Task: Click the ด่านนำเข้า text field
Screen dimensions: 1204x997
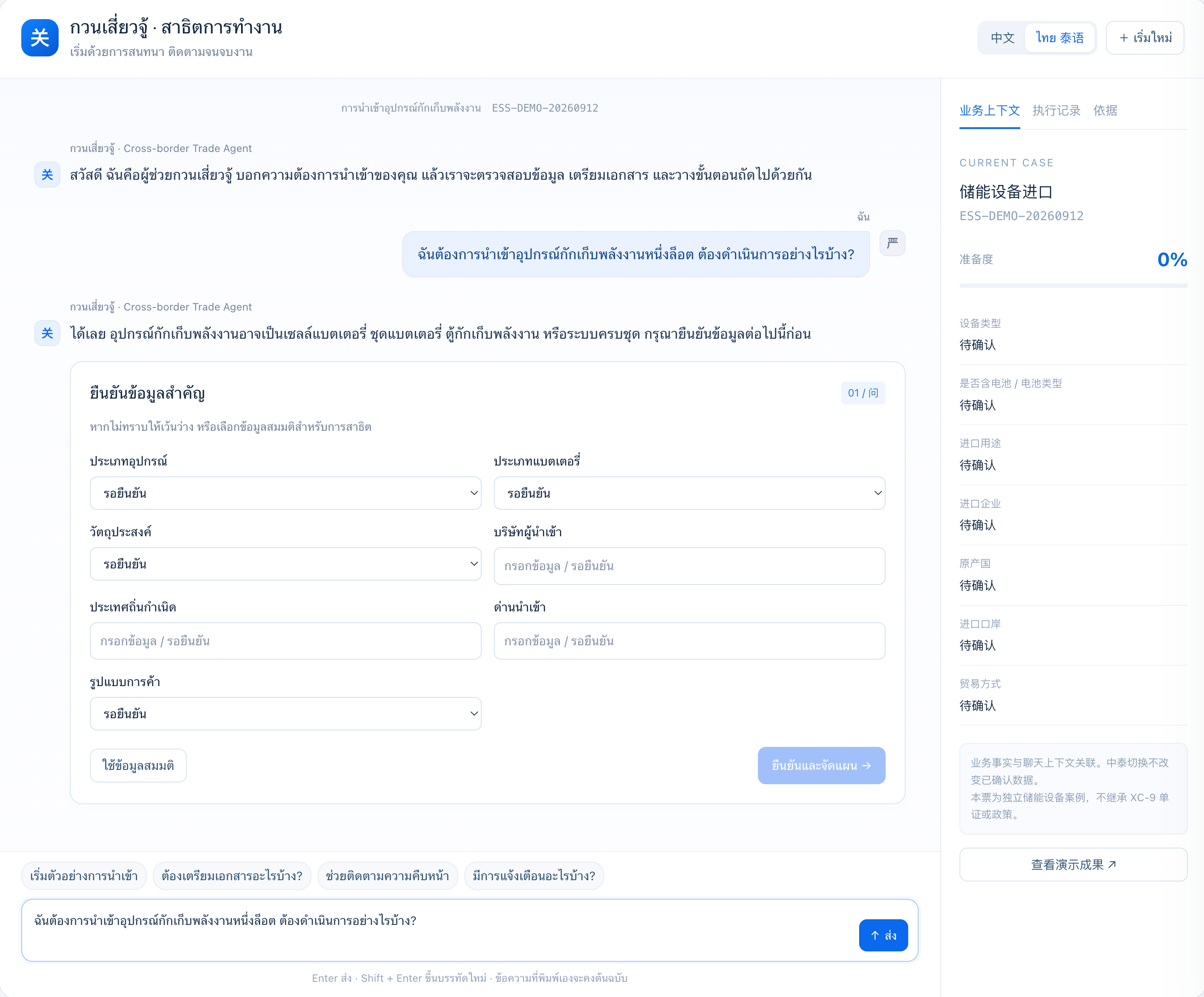Action: pyautogui.click(x=689, y=641)
